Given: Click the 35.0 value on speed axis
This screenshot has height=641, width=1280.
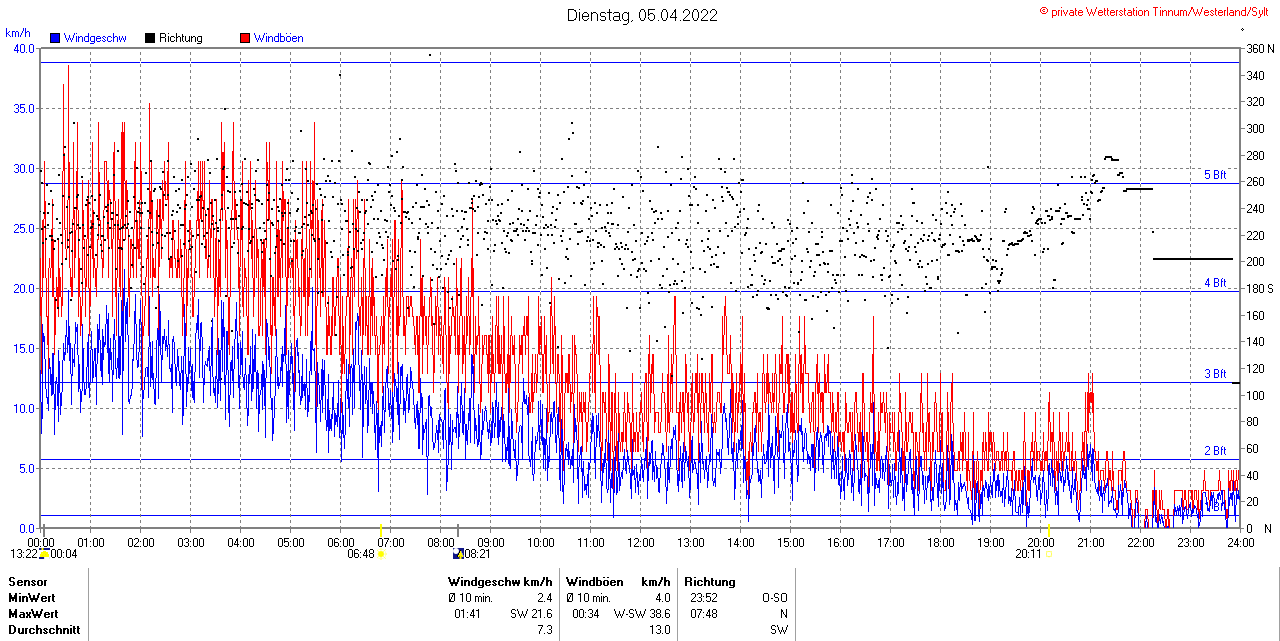Looking at the screenshot, I should [23, 108].
